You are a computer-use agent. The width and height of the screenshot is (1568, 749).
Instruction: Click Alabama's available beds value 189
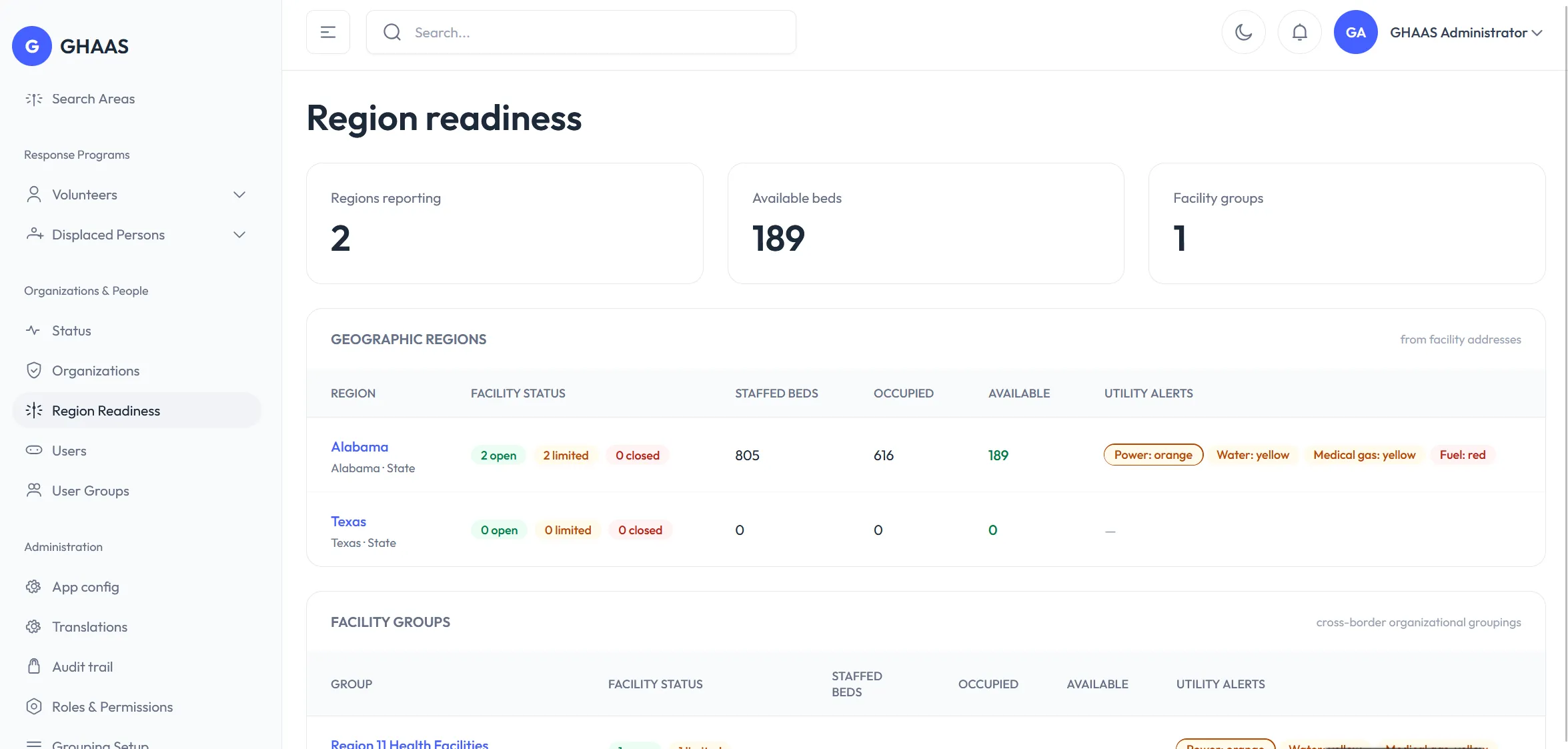998,455
